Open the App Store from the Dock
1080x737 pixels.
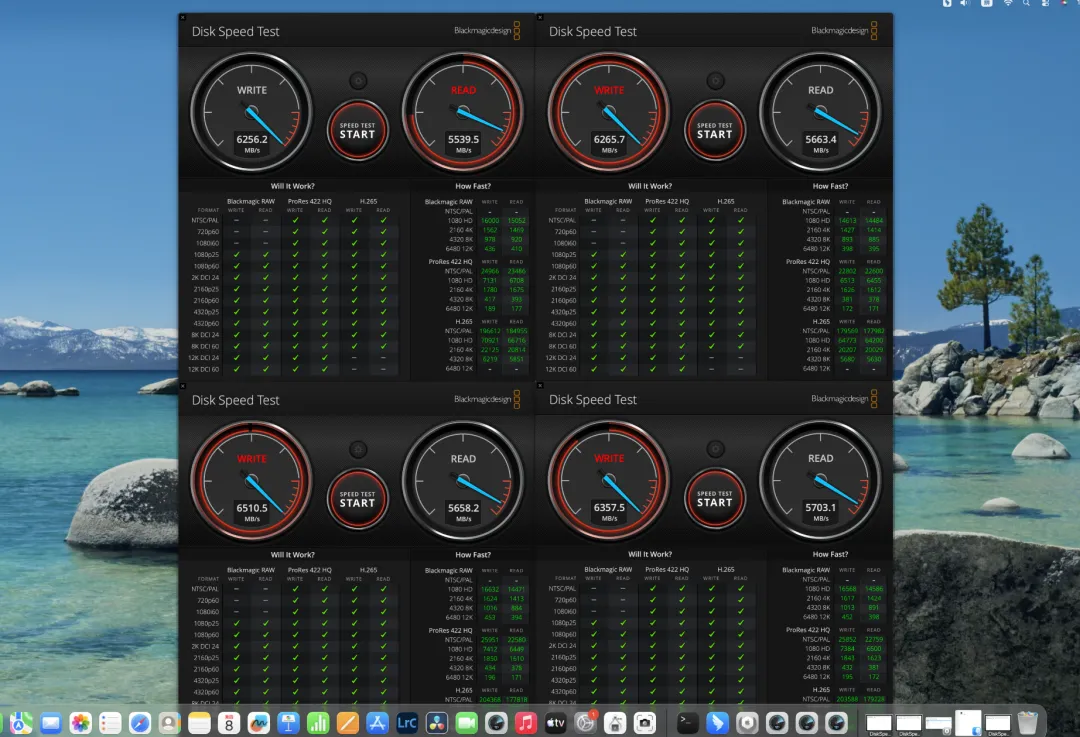(x=377, y=723)
